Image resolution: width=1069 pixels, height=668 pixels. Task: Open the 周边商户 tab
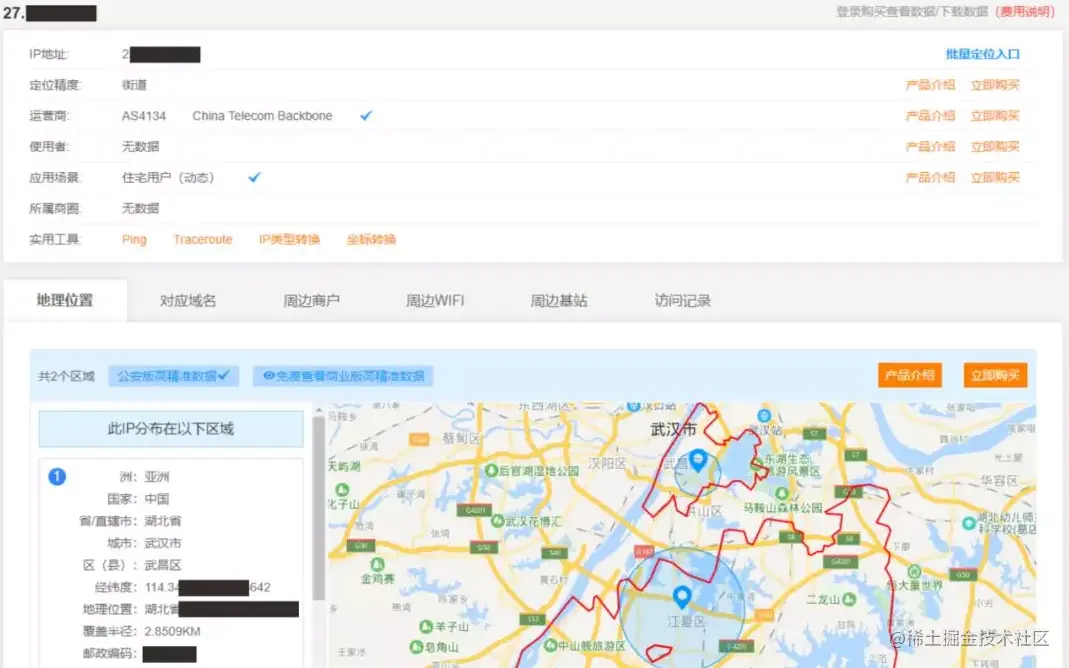[x=312, y=300]
